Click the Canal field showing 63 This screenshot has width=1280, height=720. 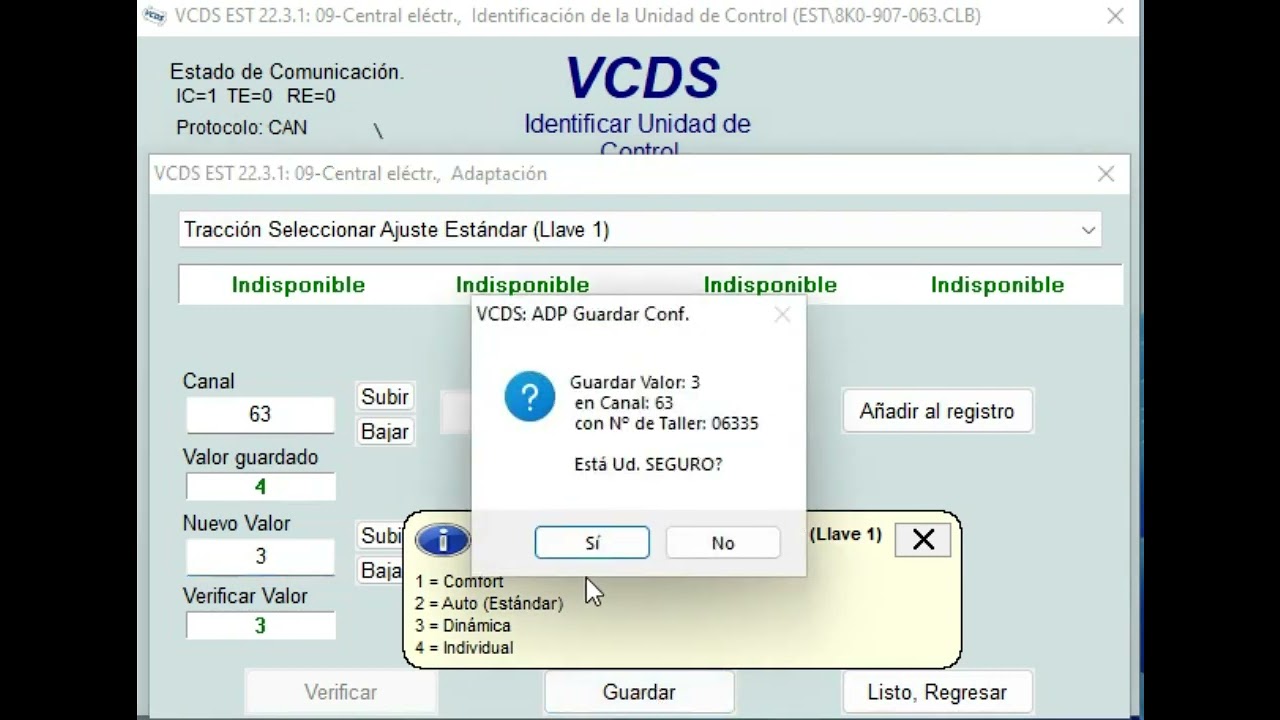point(260,414)
